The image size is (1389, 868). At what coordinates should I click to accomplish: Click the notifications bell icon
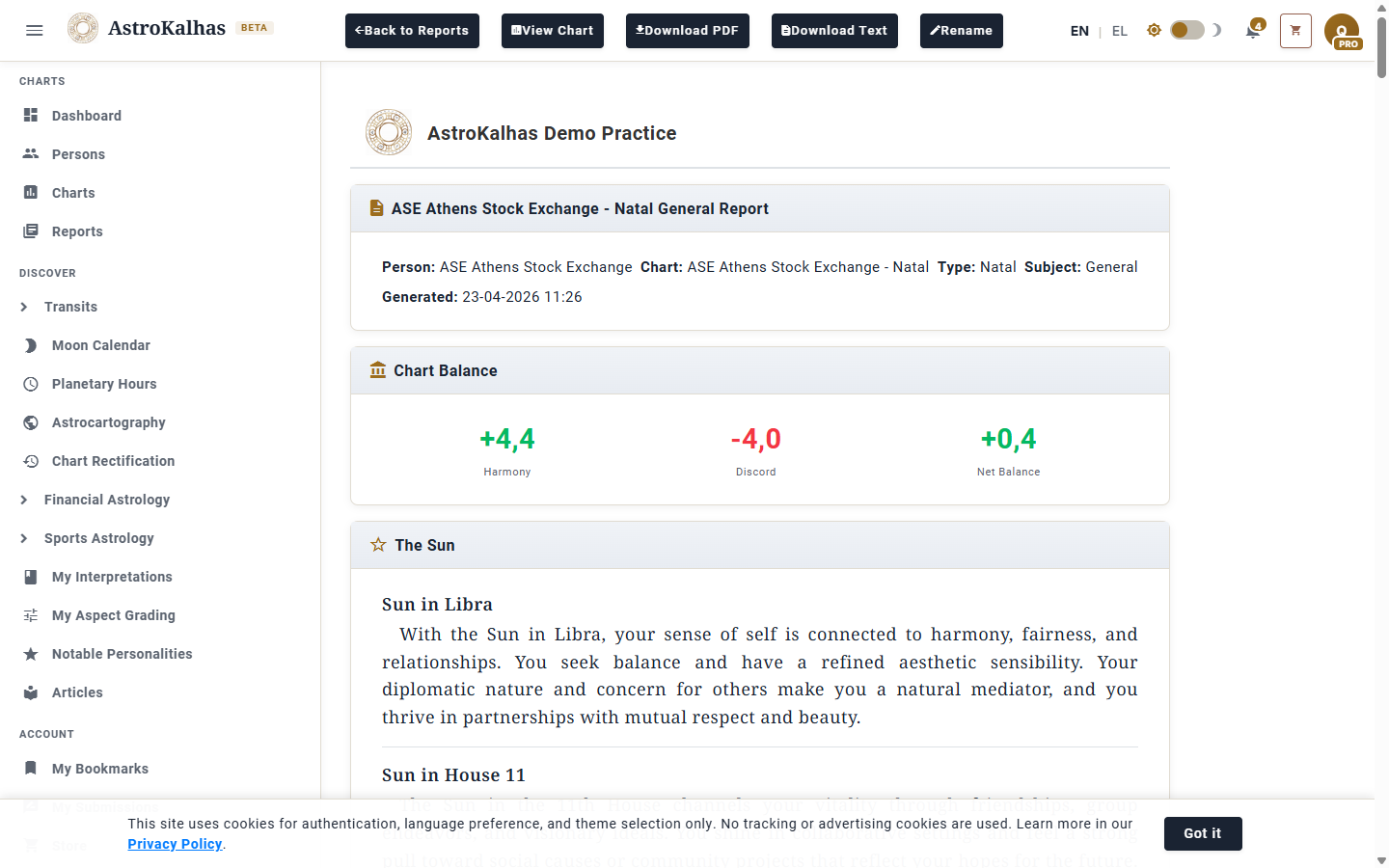[x=1252, y=31]
